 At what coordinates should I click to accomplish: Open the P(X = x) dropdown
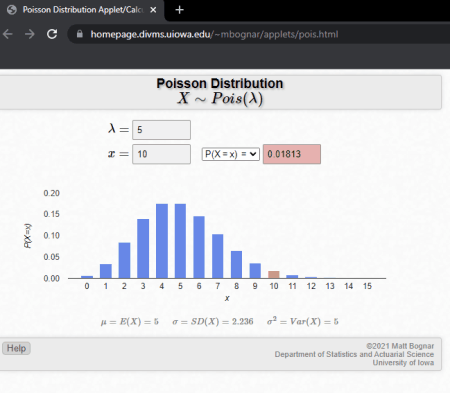click(x=231, y=154)
